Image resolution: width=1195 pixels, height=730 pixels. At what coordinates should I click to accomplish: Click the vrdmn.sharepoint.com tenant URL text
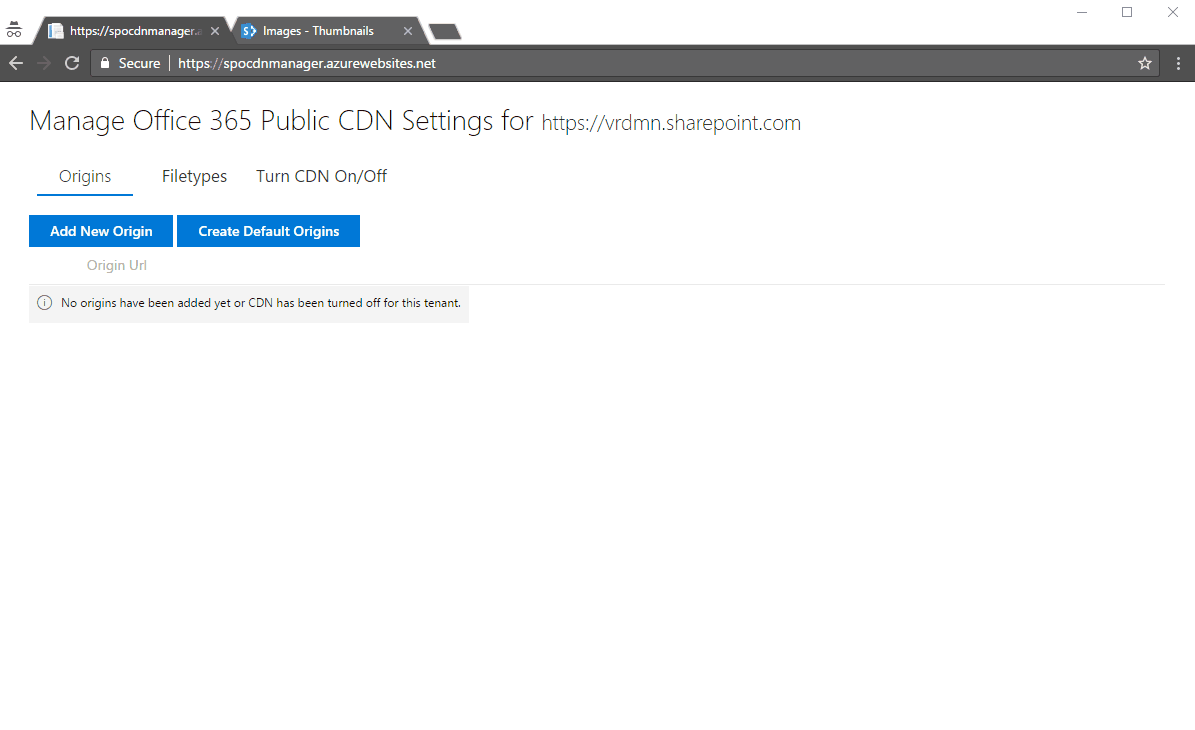671,123
